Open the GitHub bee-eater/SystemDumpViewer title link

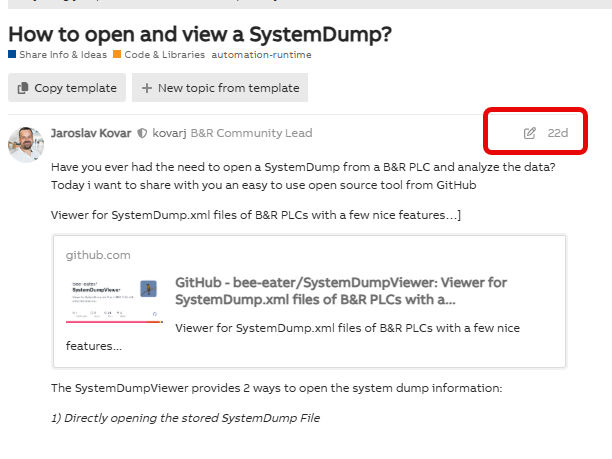point(340,291)
